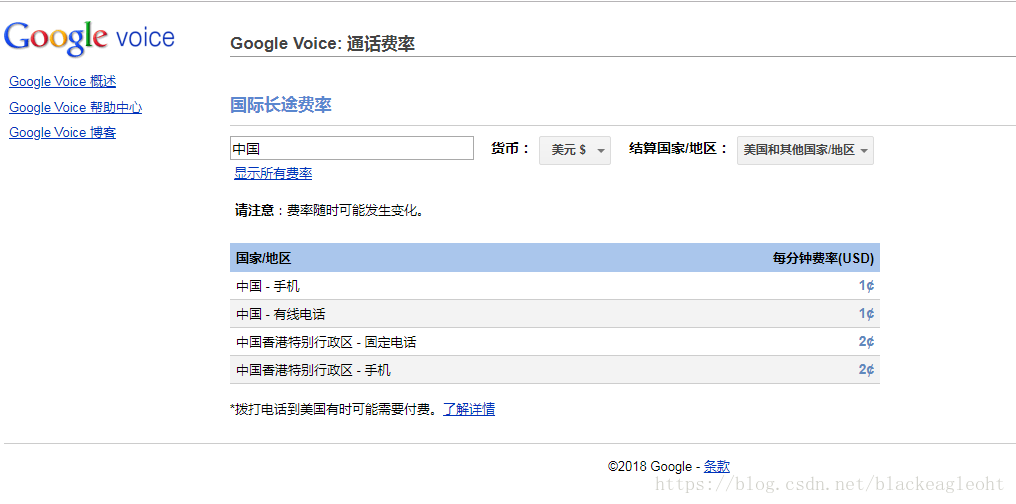Click the 国家/地区 column header
This screenshot has height=504, width=1016.
click(264, 258)
